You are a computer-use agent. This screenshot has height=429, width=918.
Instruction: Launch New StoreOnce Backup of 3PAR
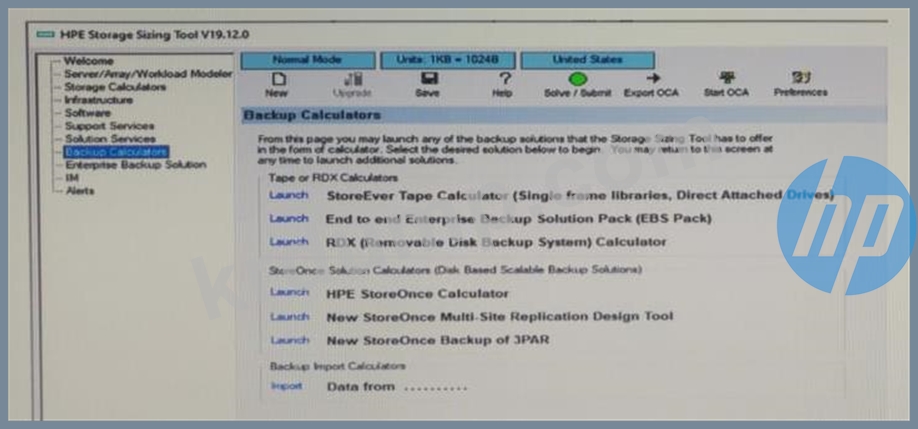pyautogui.click(x=289, y=340)
